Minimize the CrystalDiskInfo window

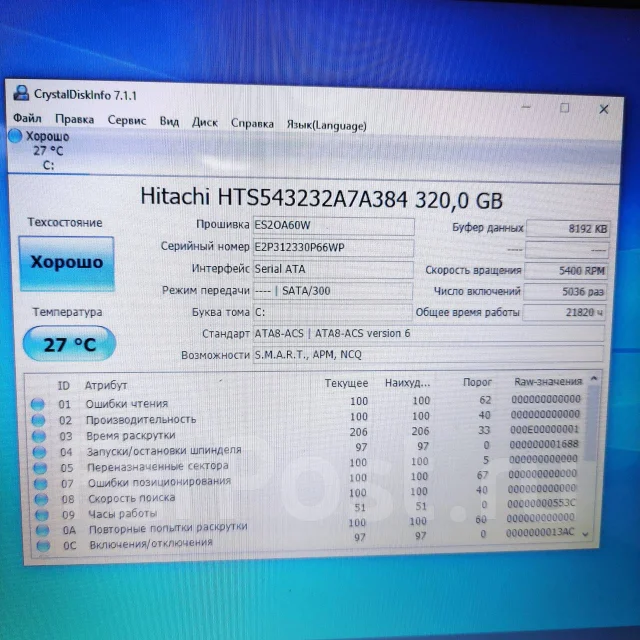point(526,107)
